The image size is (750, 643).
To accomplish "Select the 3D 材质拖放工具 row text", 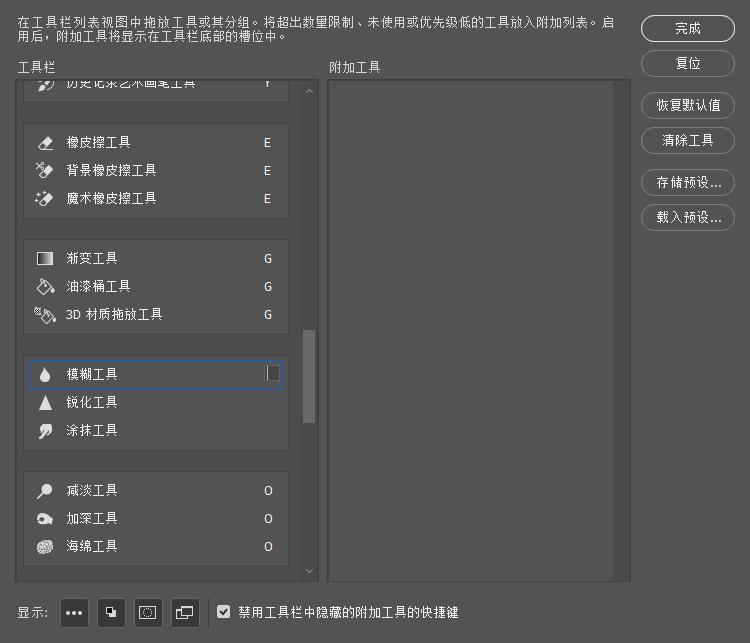I will [114, 315].
